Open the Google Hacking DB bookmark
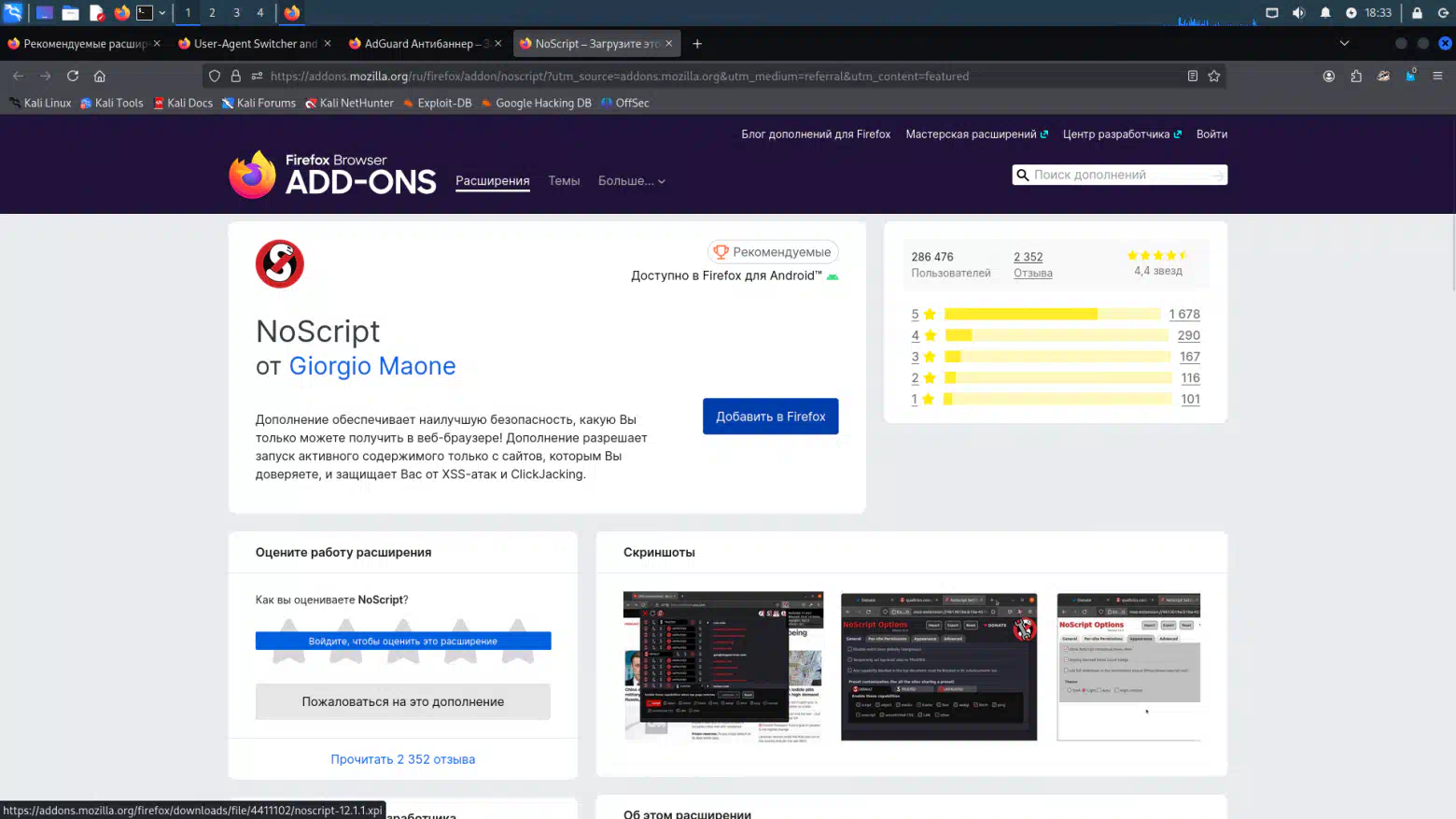1456x819 pixels. tap(537, 103)
